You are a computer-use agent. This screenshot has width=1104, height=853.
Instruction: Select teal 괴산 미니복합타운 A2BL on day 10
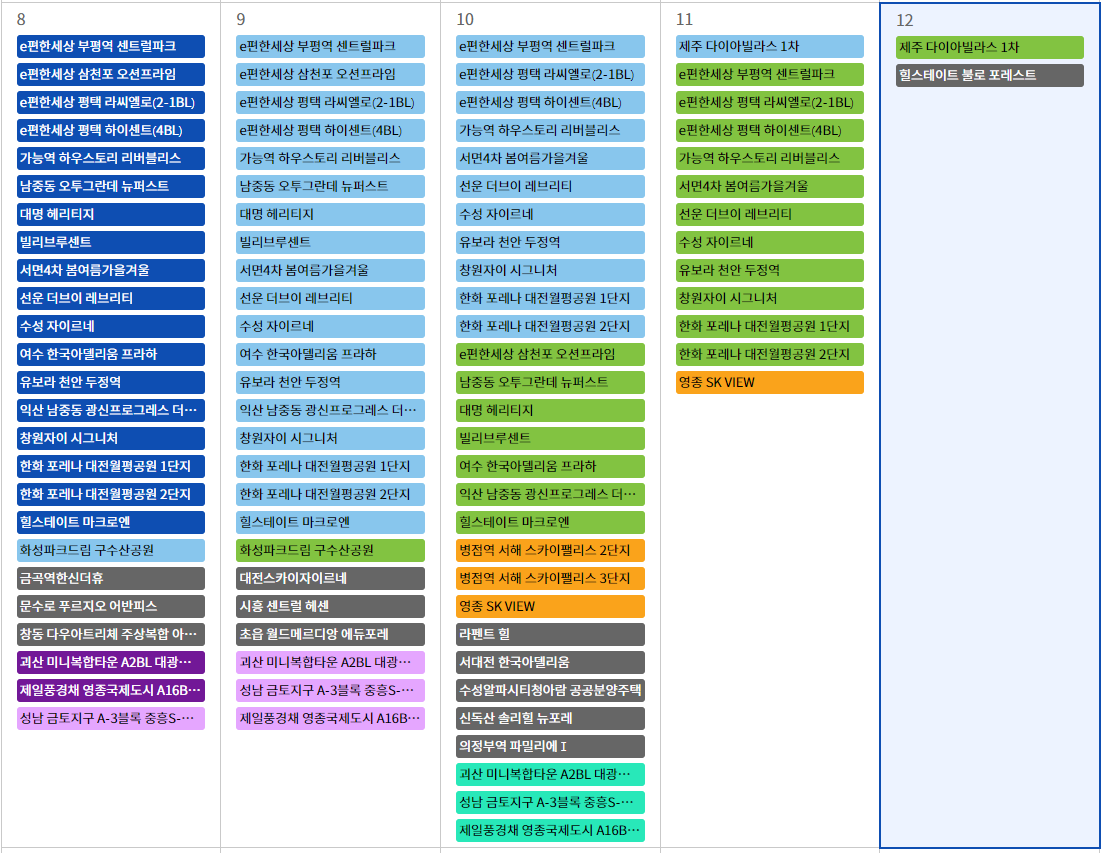[550, 774]
